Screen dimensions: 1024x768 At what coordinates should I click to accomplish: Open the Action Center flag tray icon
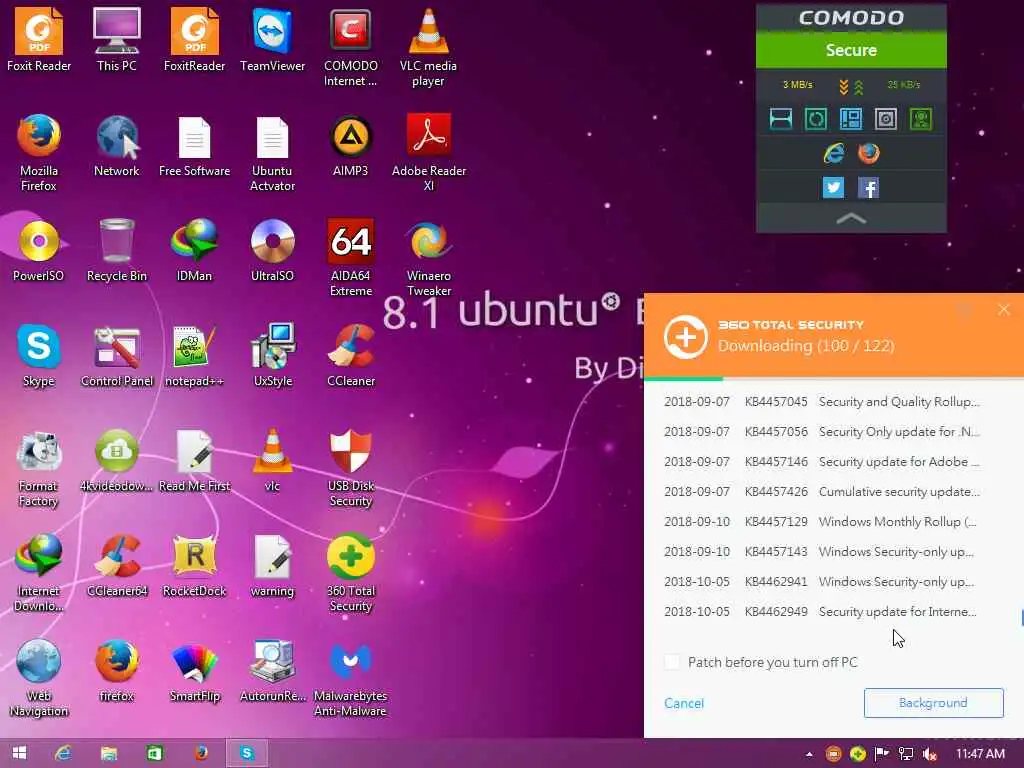point(882,754)
